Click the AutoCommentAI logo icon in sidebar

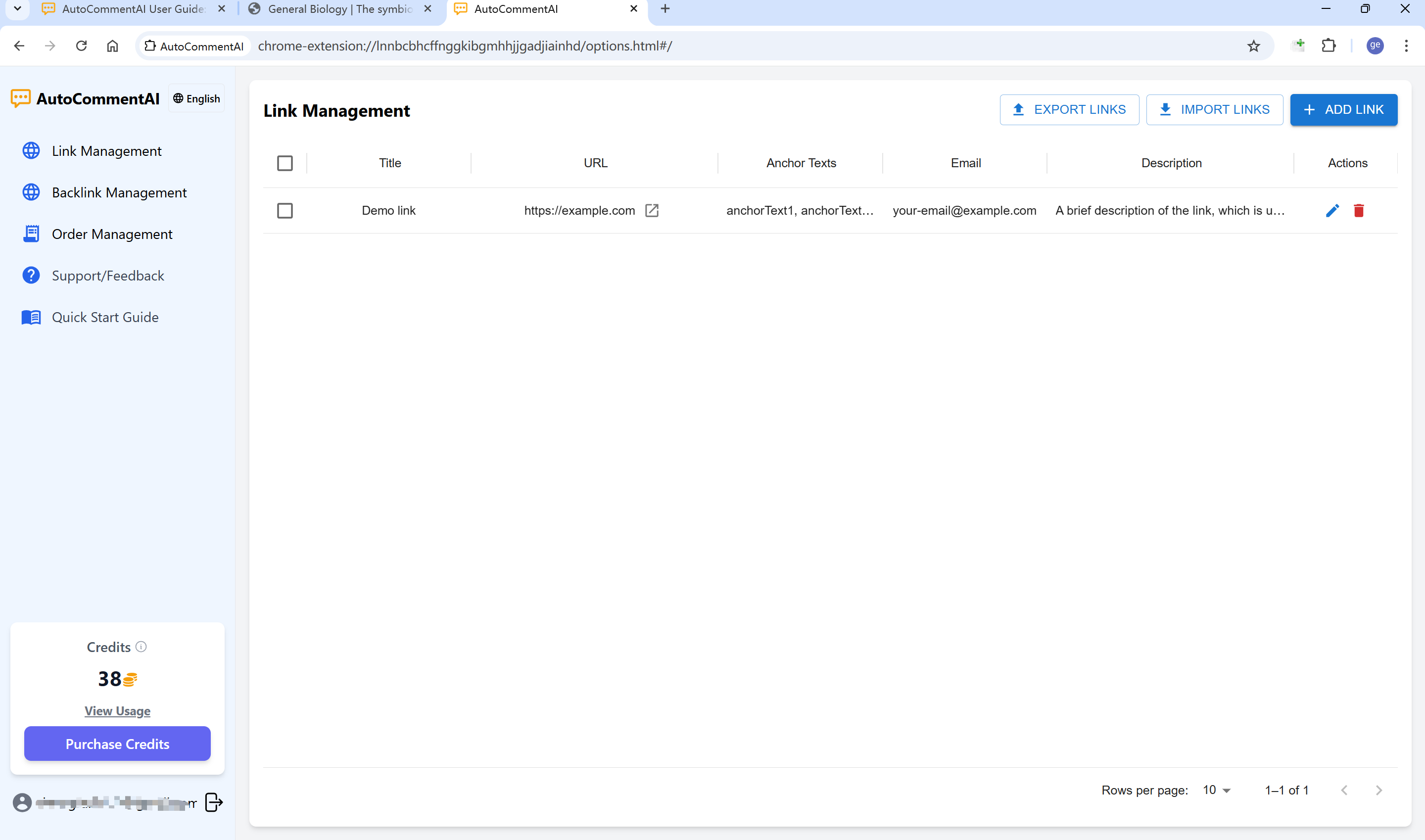tap(21, 98)
